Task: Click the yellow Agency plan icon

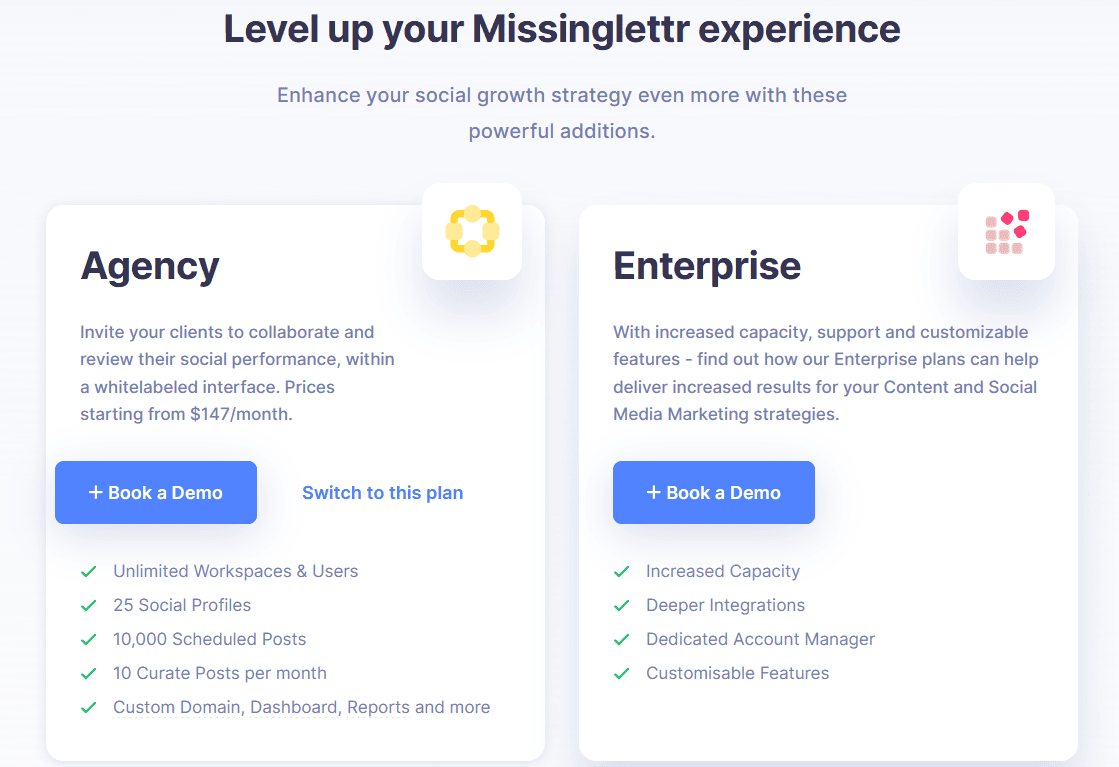Action: 471,231
